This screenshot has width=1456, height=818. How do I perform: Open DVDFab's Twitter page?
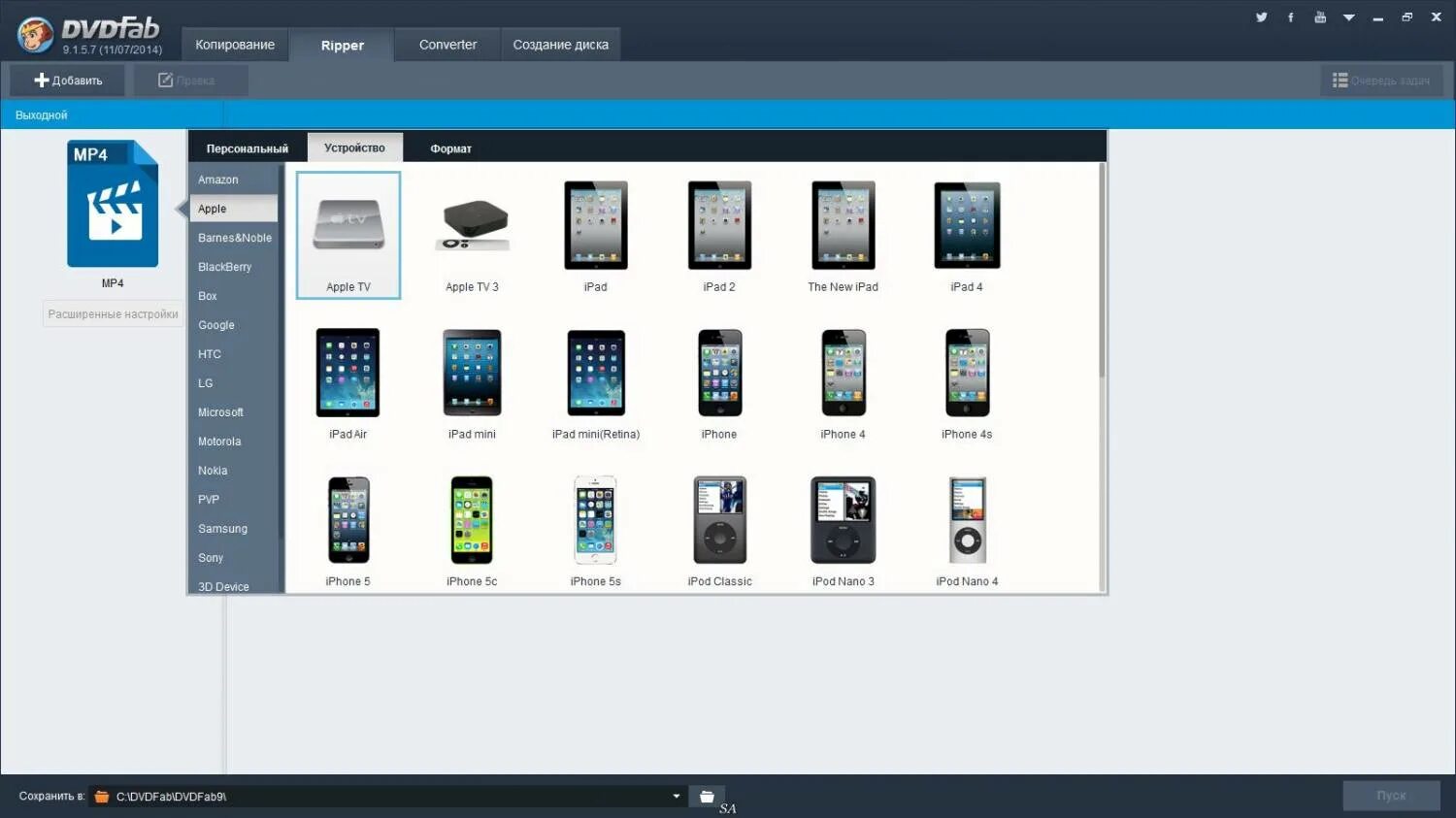tap(1261, 16)
